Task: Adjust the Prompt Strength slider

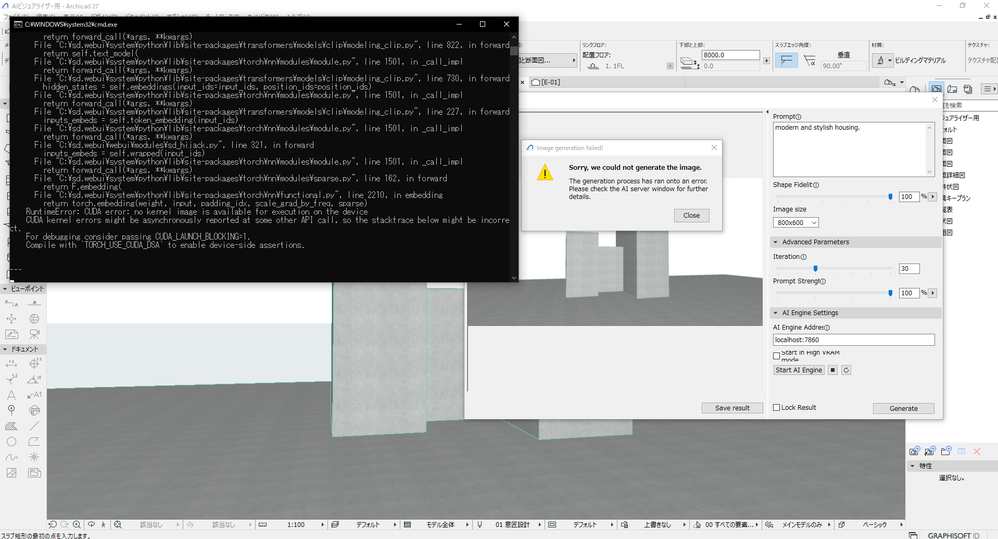Action: (890, 293)
